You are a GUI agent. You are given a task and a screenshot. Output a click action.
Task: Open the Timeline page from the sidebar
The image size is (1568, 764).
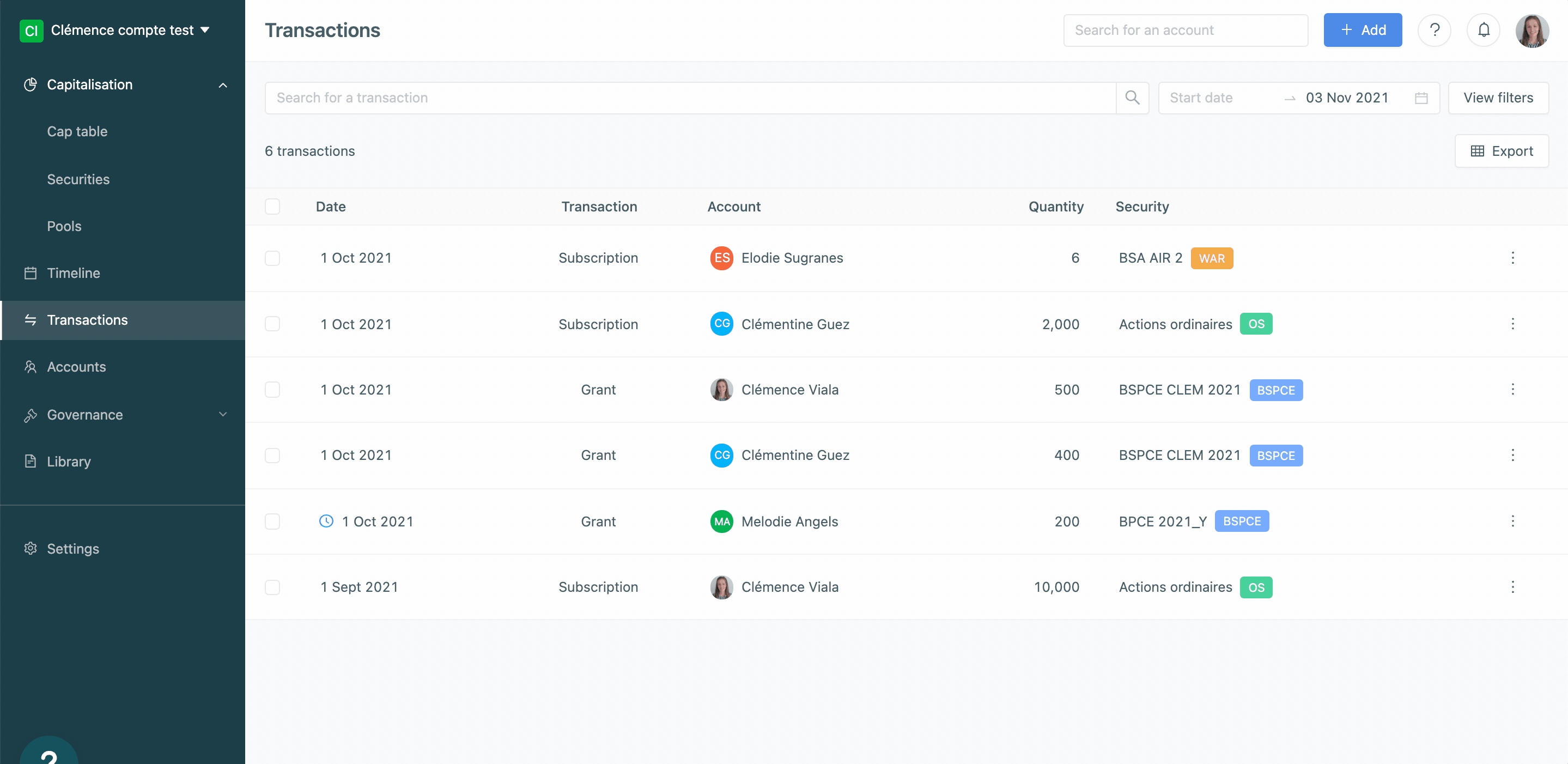[x=73, y=272]
